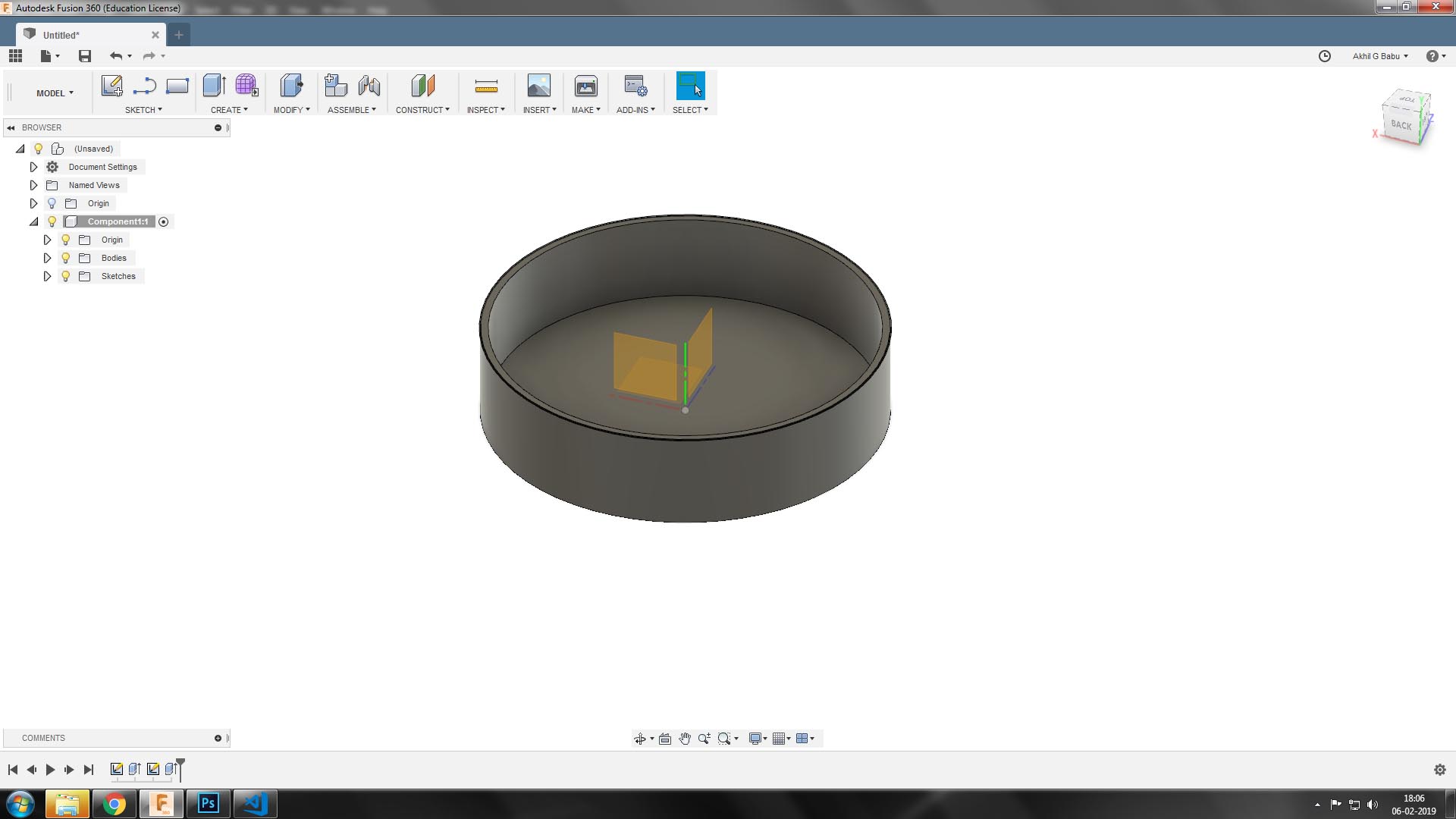The height and width of the screenshot is (819, 1456).
Task: Click the Create Form sphere icon
Action: pyautogui.click(x=246, y=86)
